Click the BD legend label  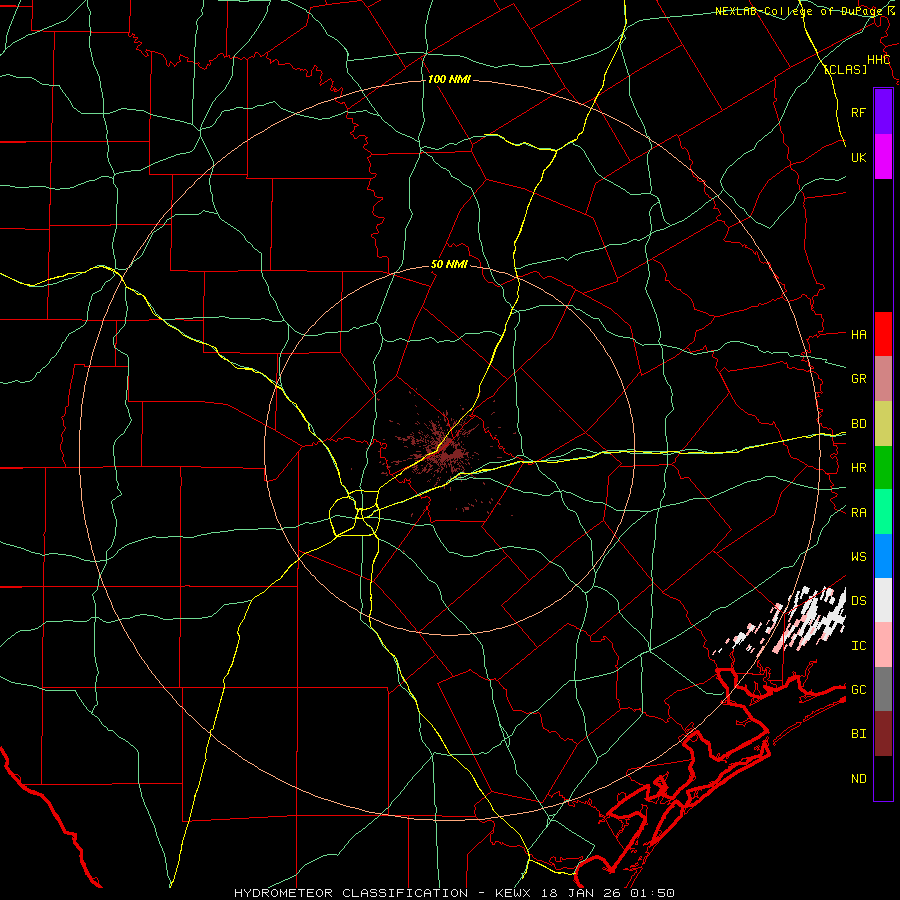858,424
